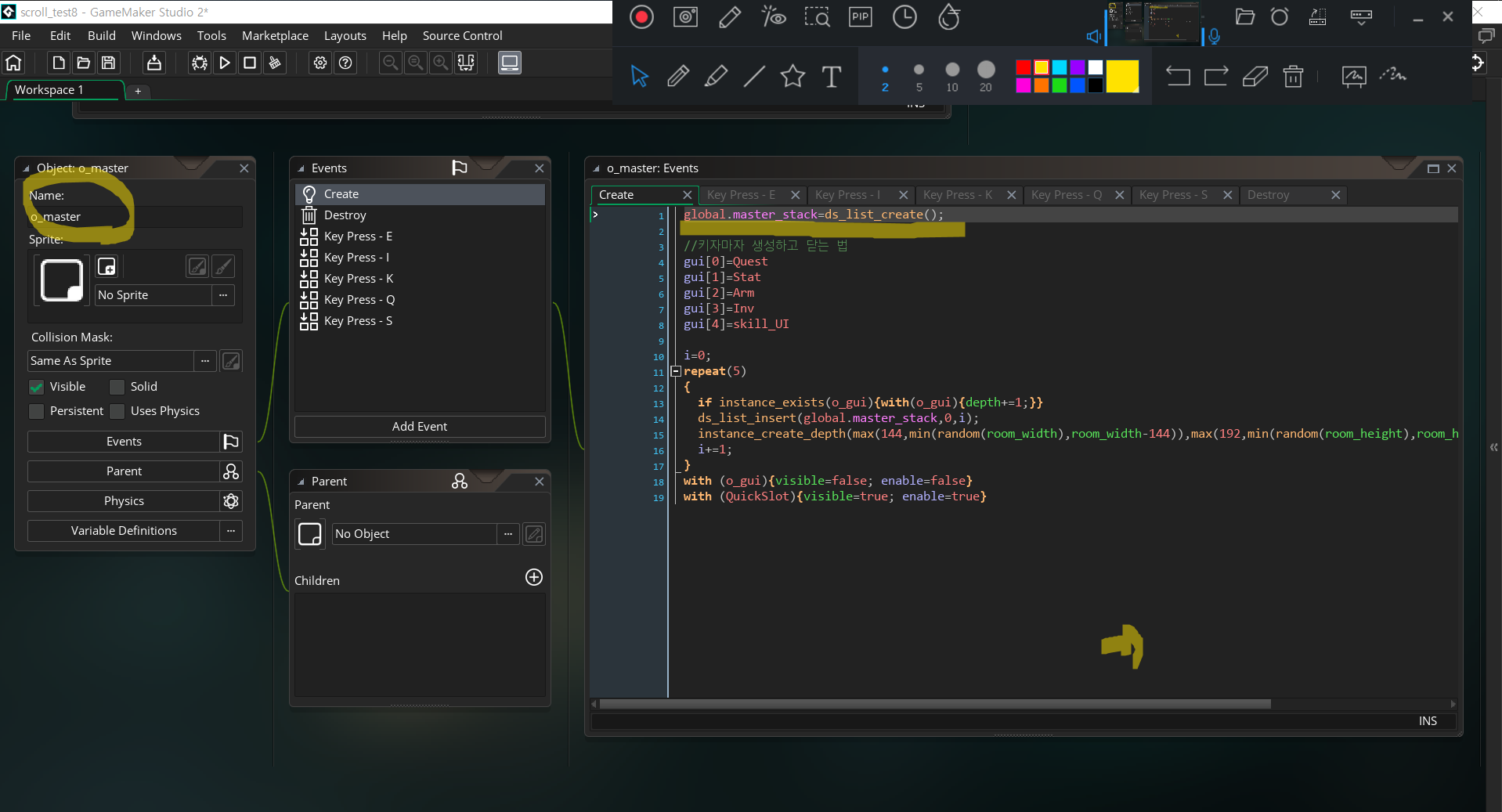Viewport: 1502px width, 812px height.
Task: Fold the repeat(5) code block
Action: click(676, 371)
